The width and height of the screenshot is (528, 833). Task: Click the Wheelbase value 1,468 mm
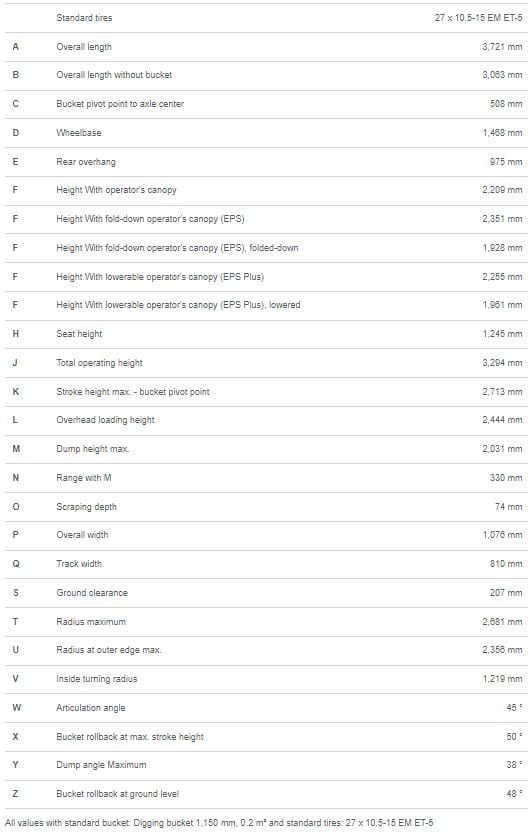click(502, 133)
